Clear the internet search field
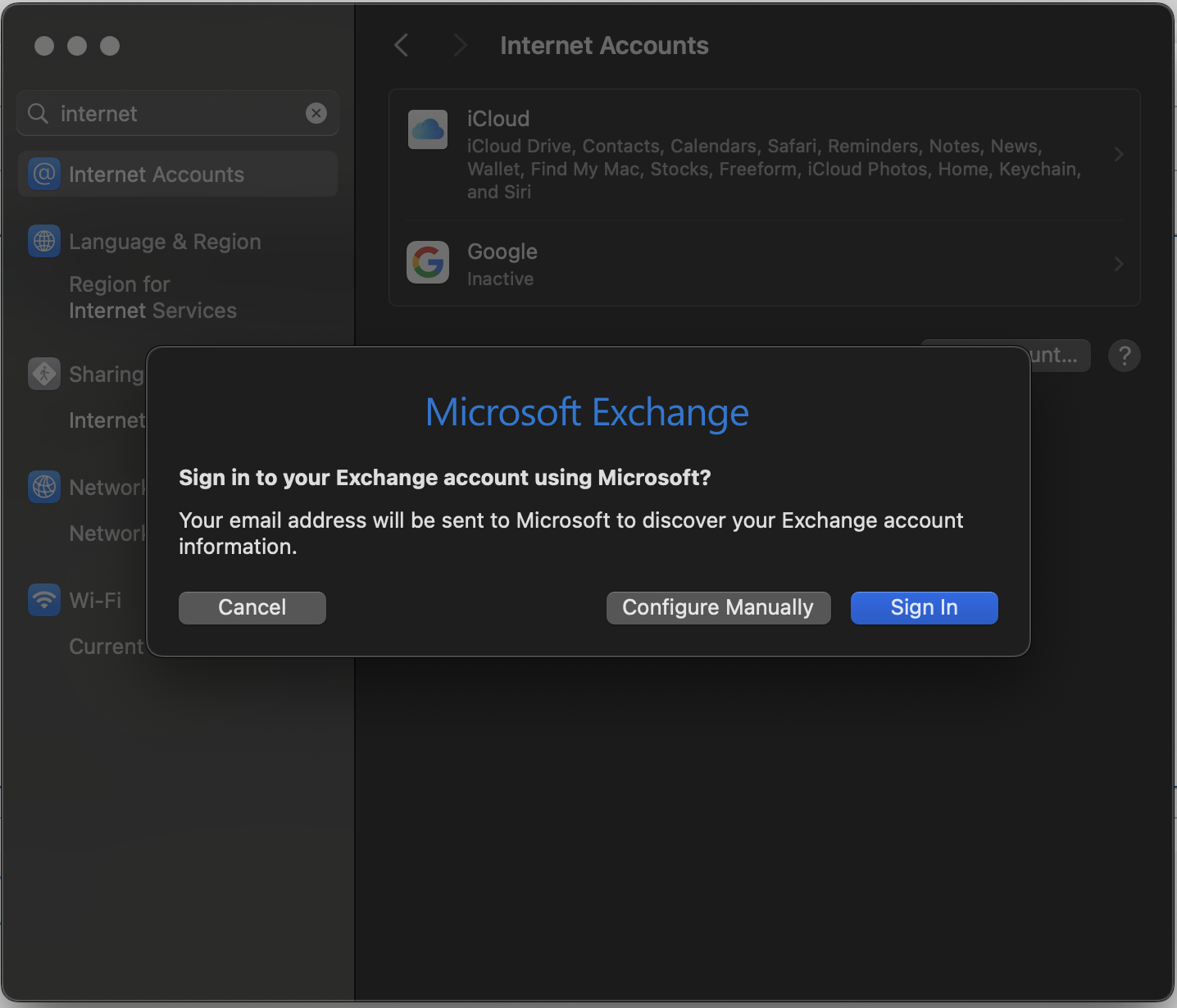Viewport: 1177px width, 1008px height. coord(316,113)
